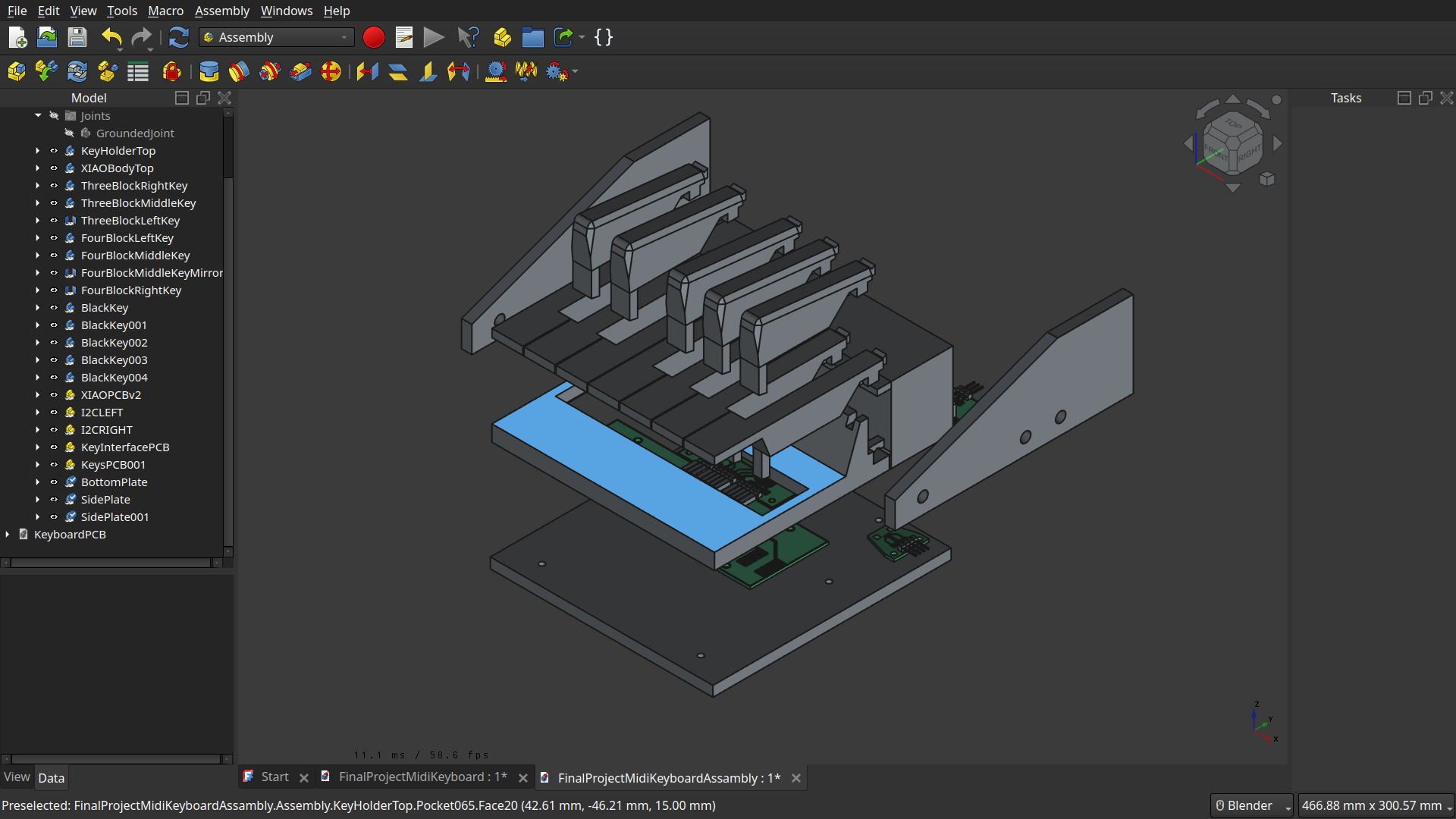Start macro recording with red circle

(373, 37)
